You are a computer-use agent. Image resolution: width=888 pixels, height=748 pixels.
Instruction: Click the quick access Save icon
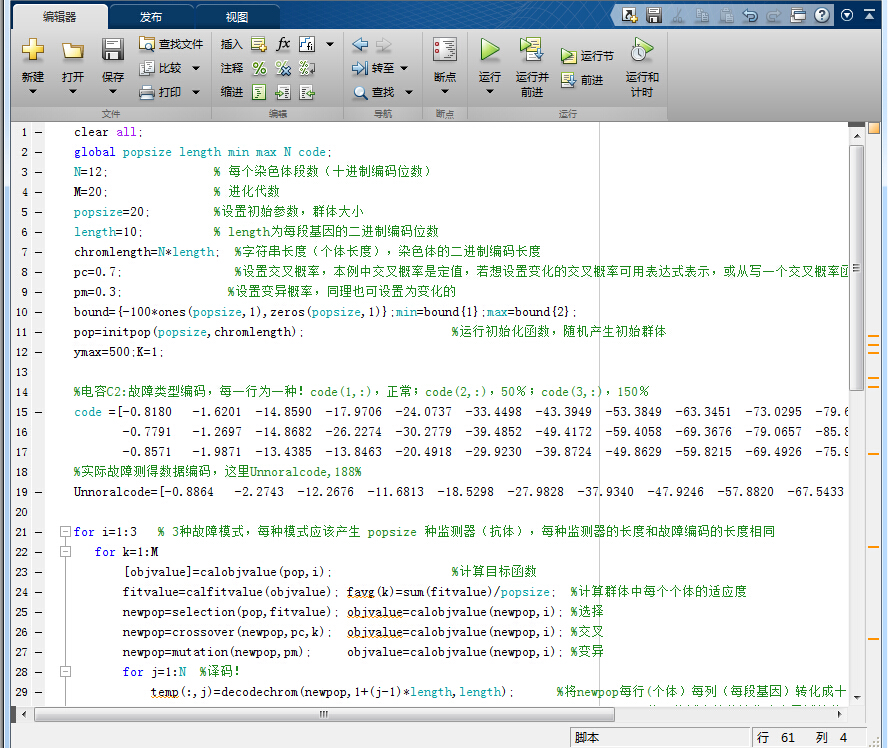[654, 15]
